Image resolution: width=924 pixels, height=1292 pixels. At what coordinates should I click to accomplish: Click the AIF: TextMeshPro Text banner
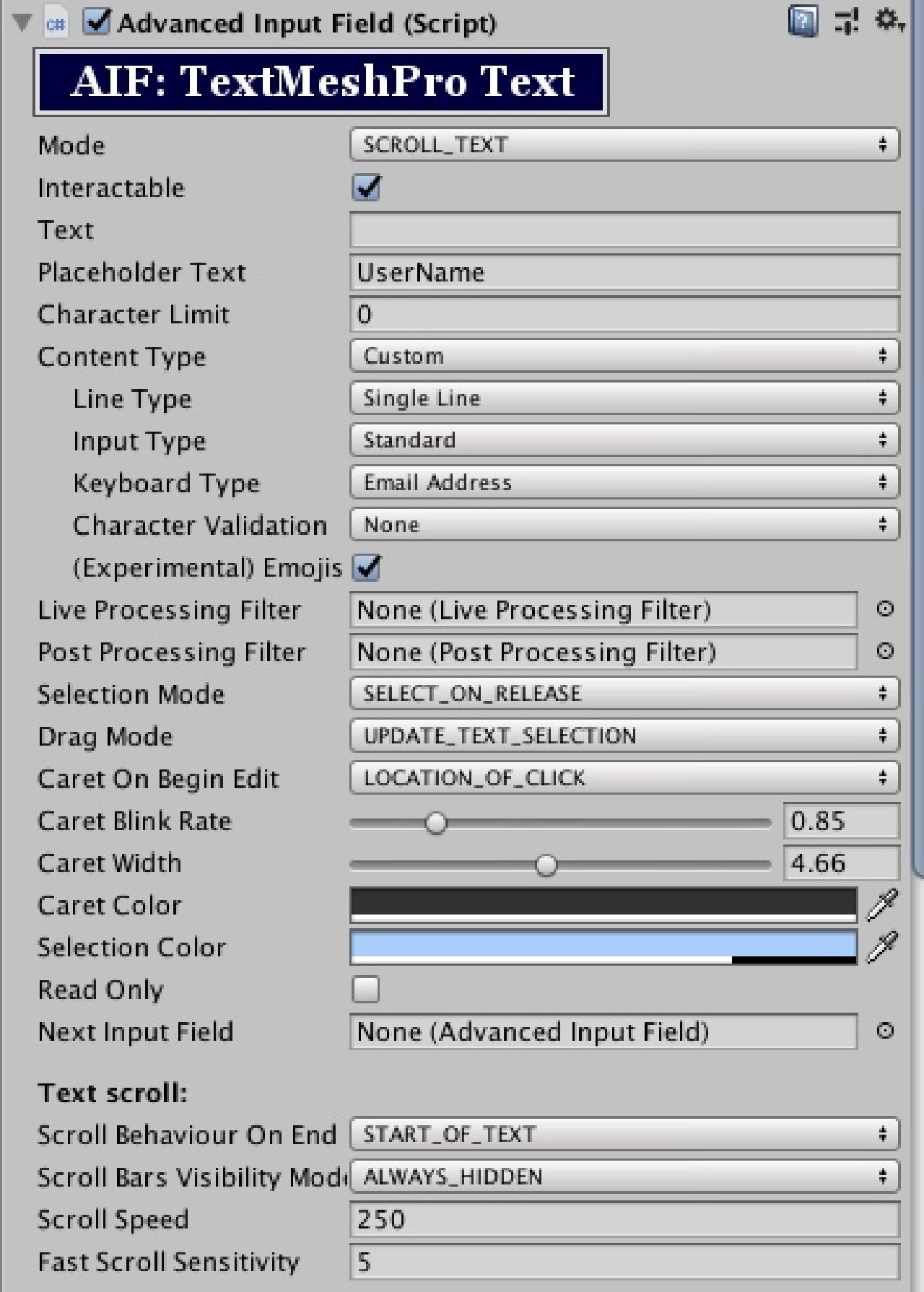coord(321,82)
